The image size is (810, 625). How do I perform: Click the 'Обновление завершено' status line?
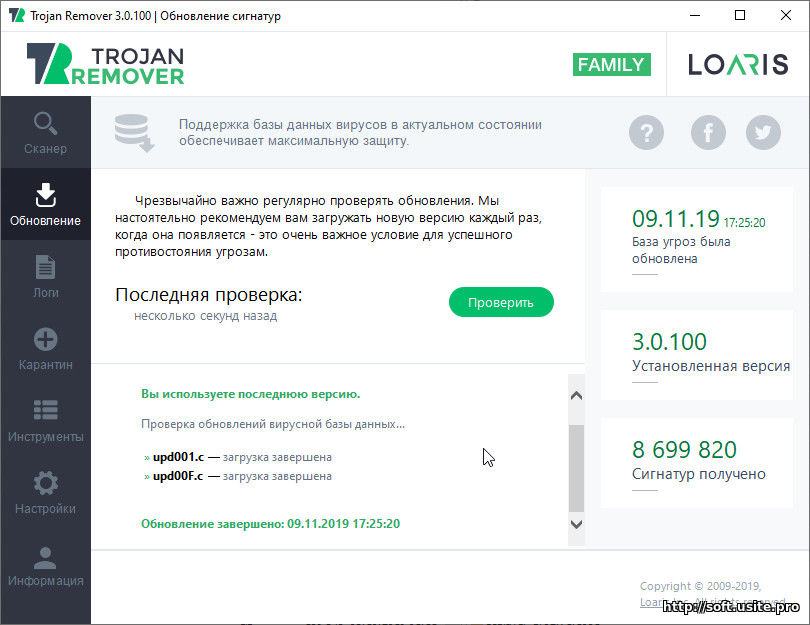tap(270, 524)
